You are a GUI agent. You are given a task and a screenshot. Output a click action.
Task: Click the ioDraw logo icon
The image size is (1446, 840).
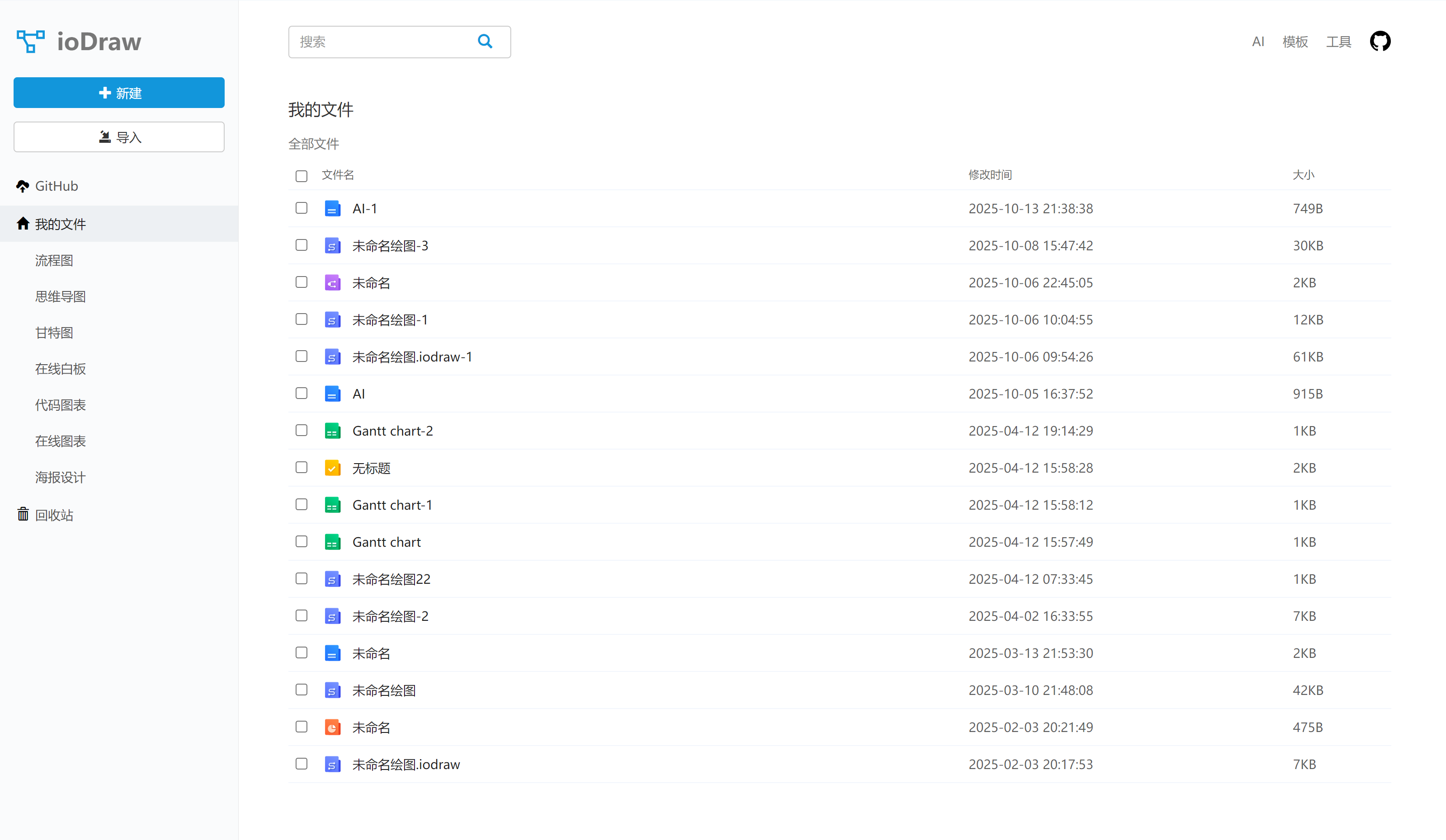(30, 41)
